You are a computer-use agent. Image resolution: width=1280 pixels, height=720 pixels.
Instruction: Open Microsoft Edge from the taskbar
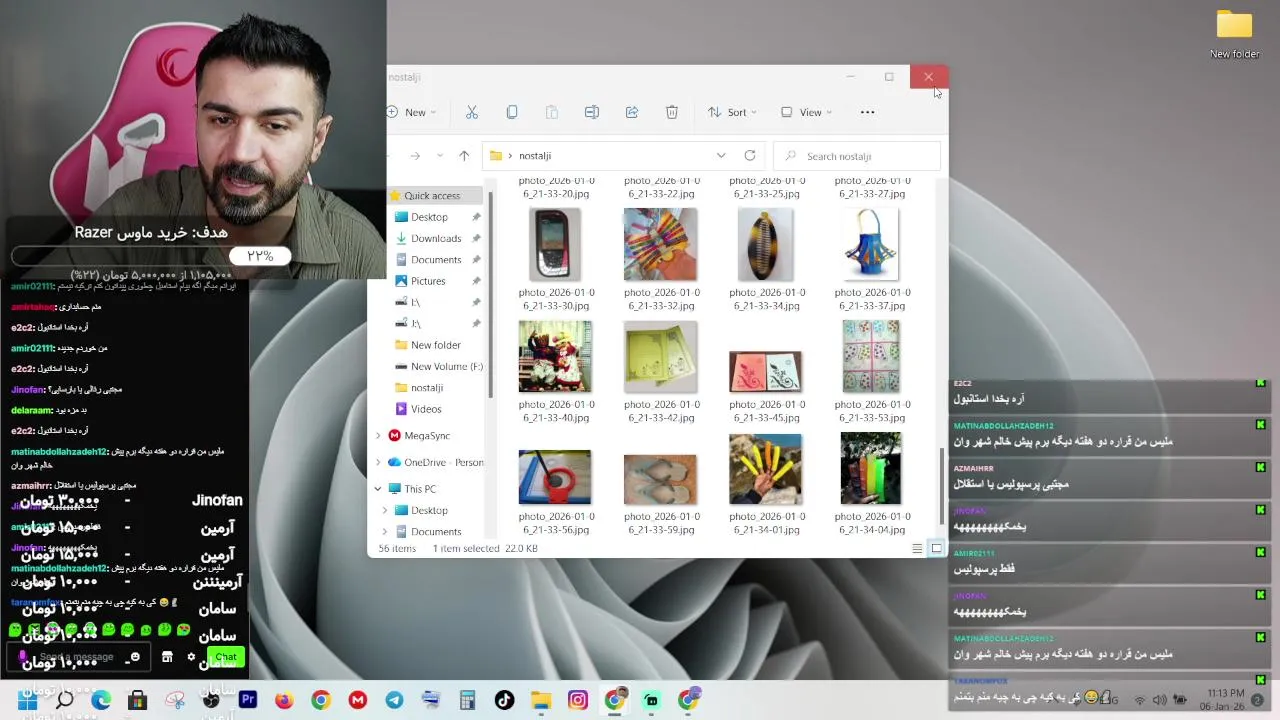pos(101,700)
